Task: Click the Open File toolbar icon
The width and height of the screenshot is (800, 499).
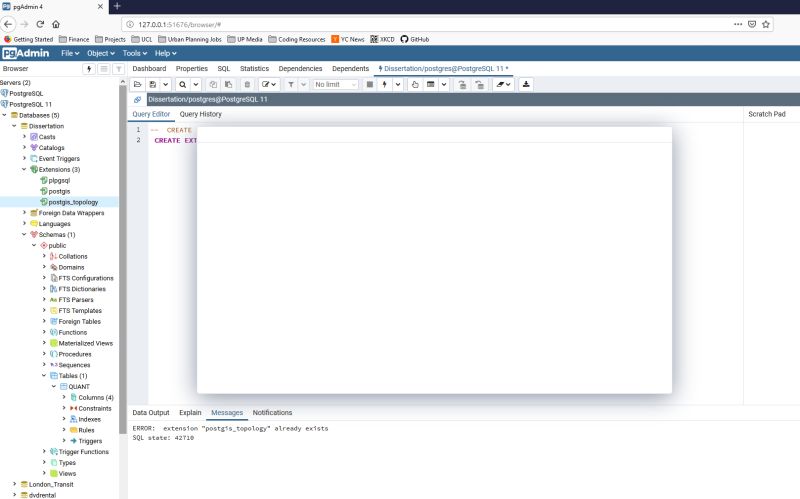Action: (137, 85)
